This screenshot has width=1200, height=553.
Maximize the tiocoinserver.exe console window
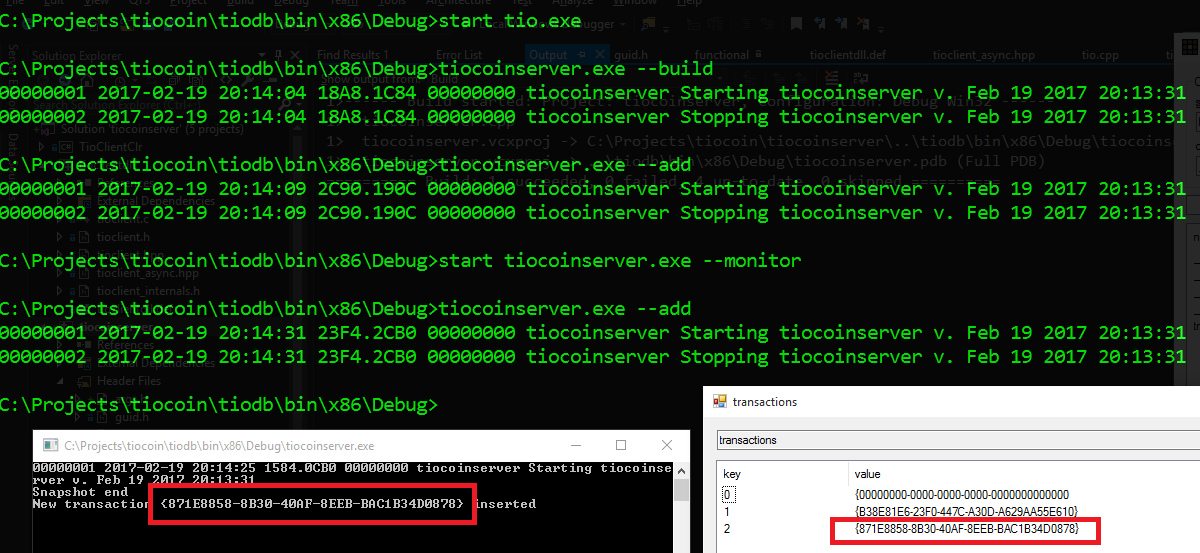tap(621, 445)
